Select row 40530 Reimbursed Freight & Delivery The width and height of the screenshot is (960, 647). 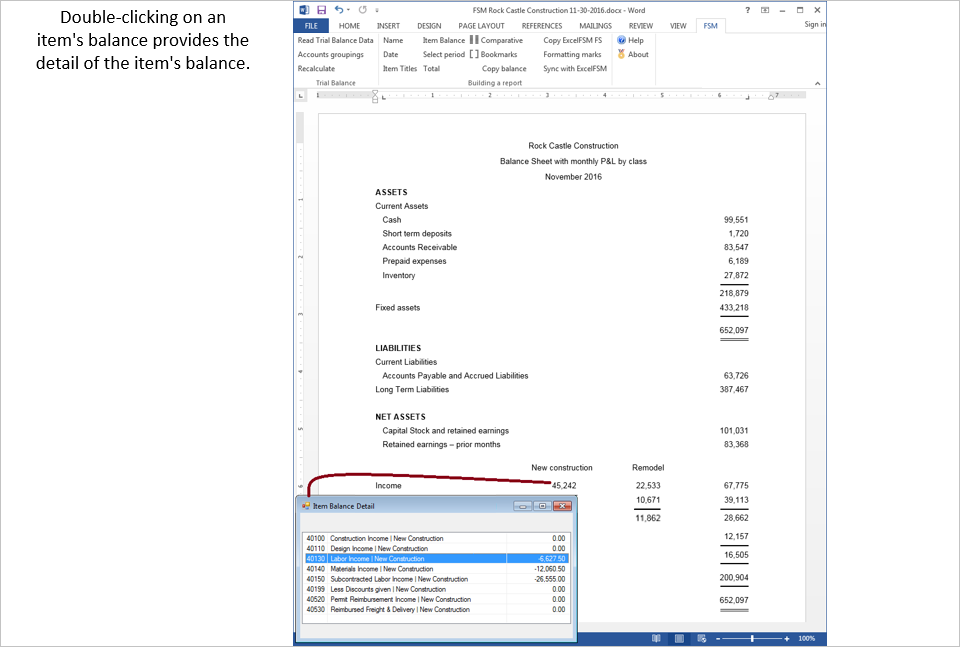436,610
